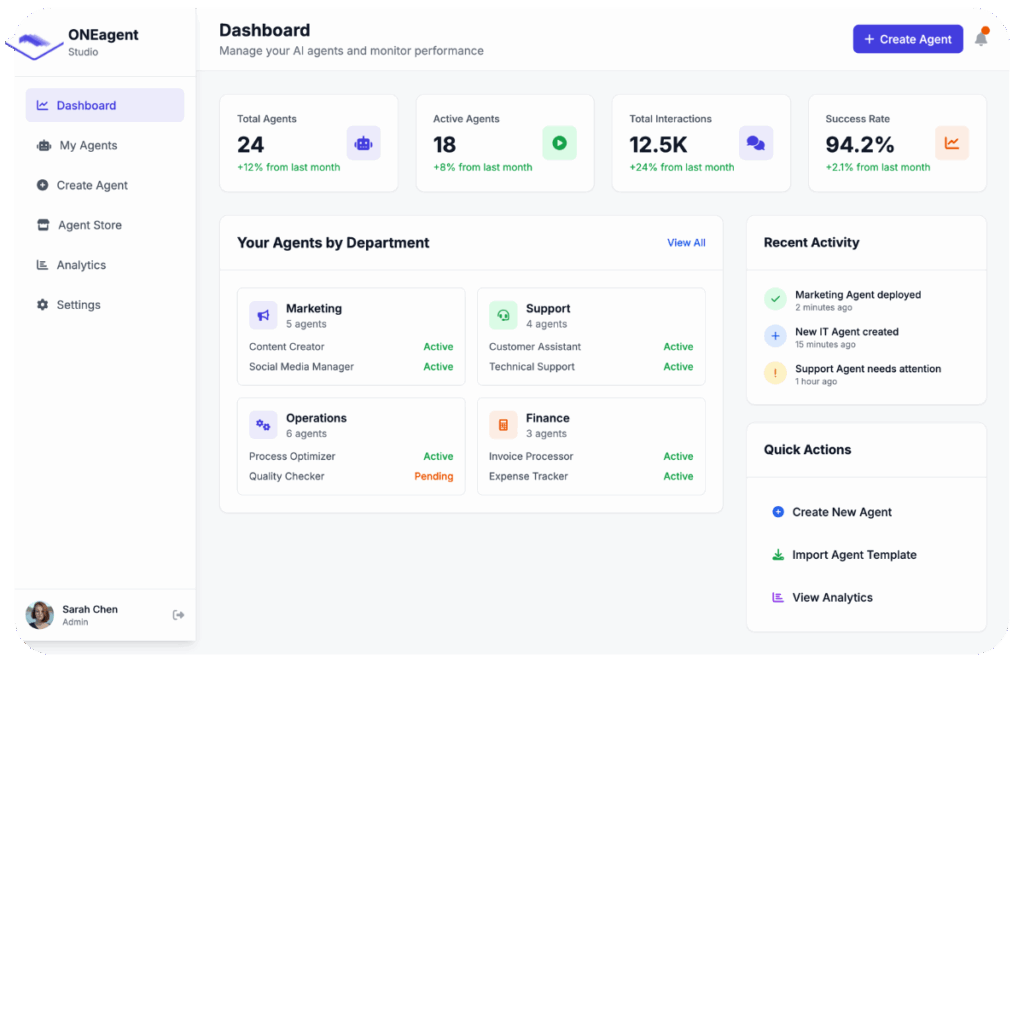Click the Total Agents robot icon

(x=363, y=143)
